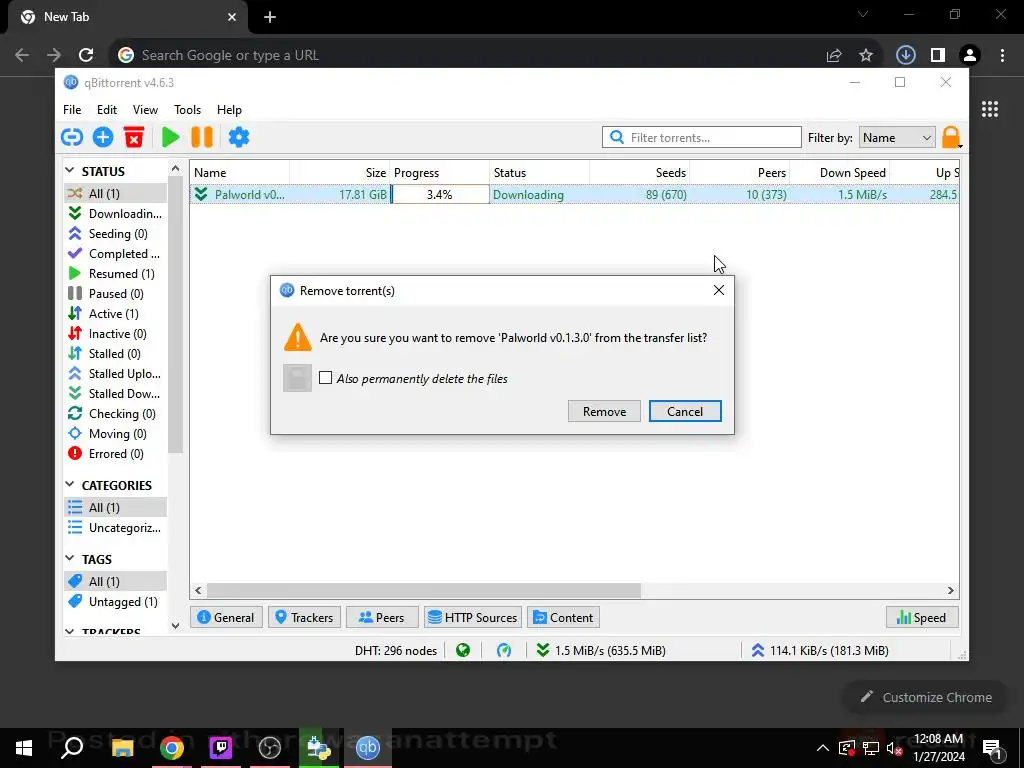
Task: Click the Filter torrents search field
Action: pyautogui.click(x=701, y=137)
